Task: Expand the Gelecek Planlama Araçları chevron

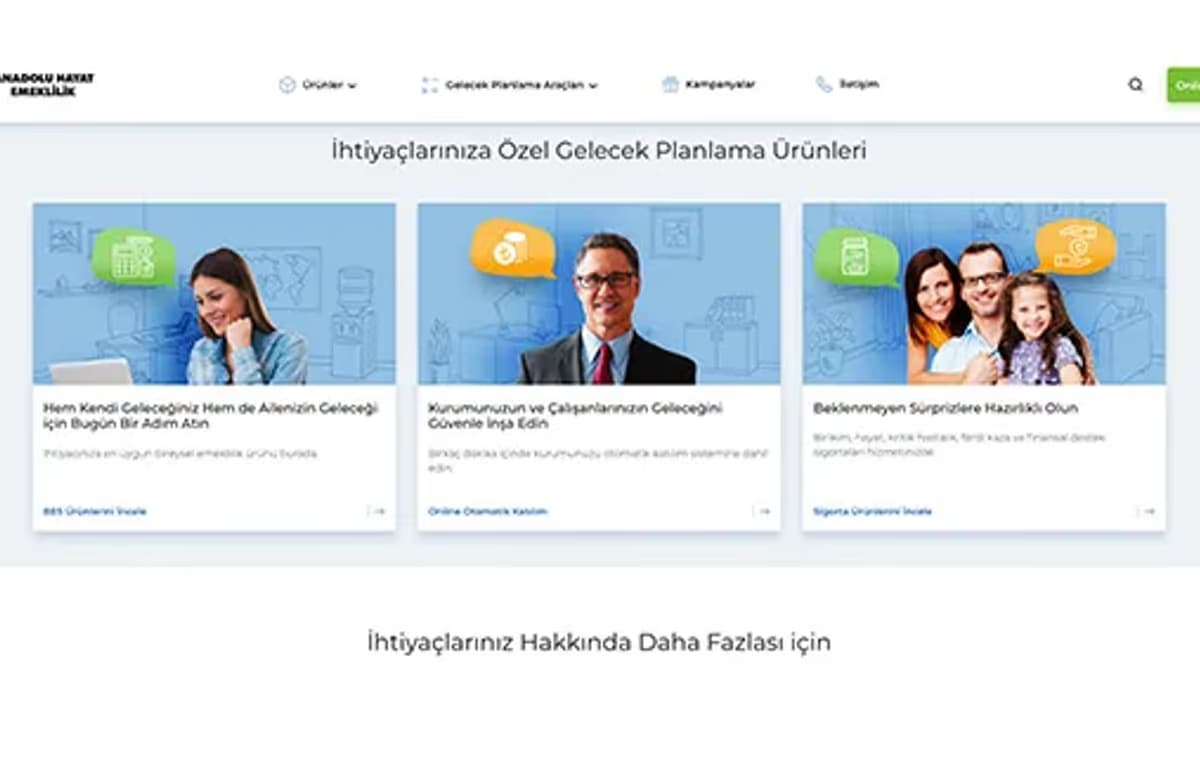Action: [593, 86]
